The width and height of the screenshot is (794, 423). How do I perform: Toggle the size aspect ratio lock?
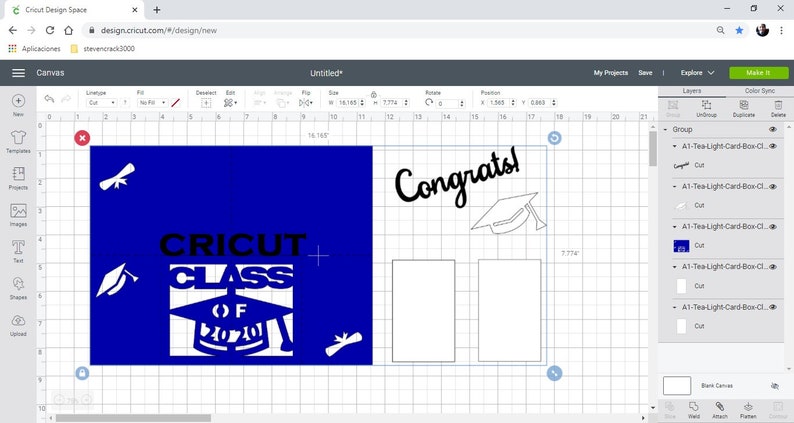point(374,95)
